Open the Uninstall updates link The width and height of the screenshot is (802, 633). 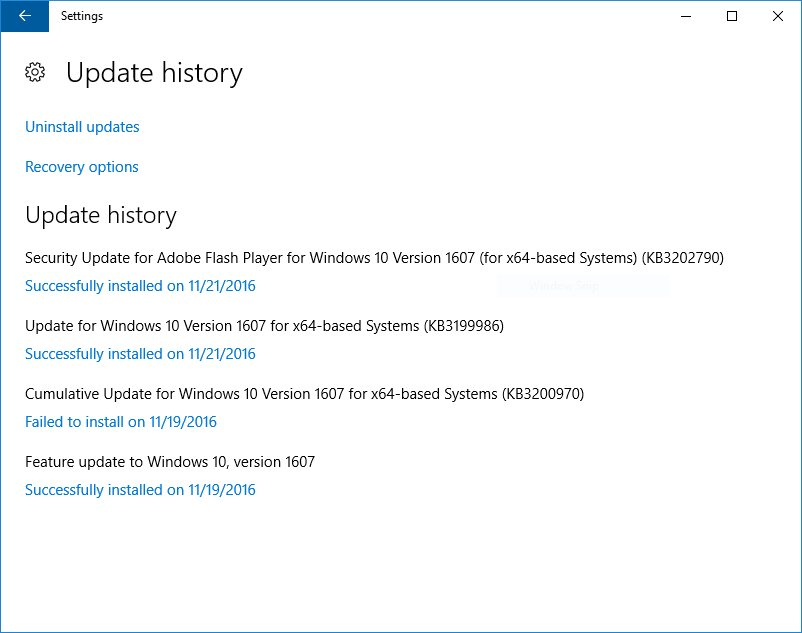(82, 127)
